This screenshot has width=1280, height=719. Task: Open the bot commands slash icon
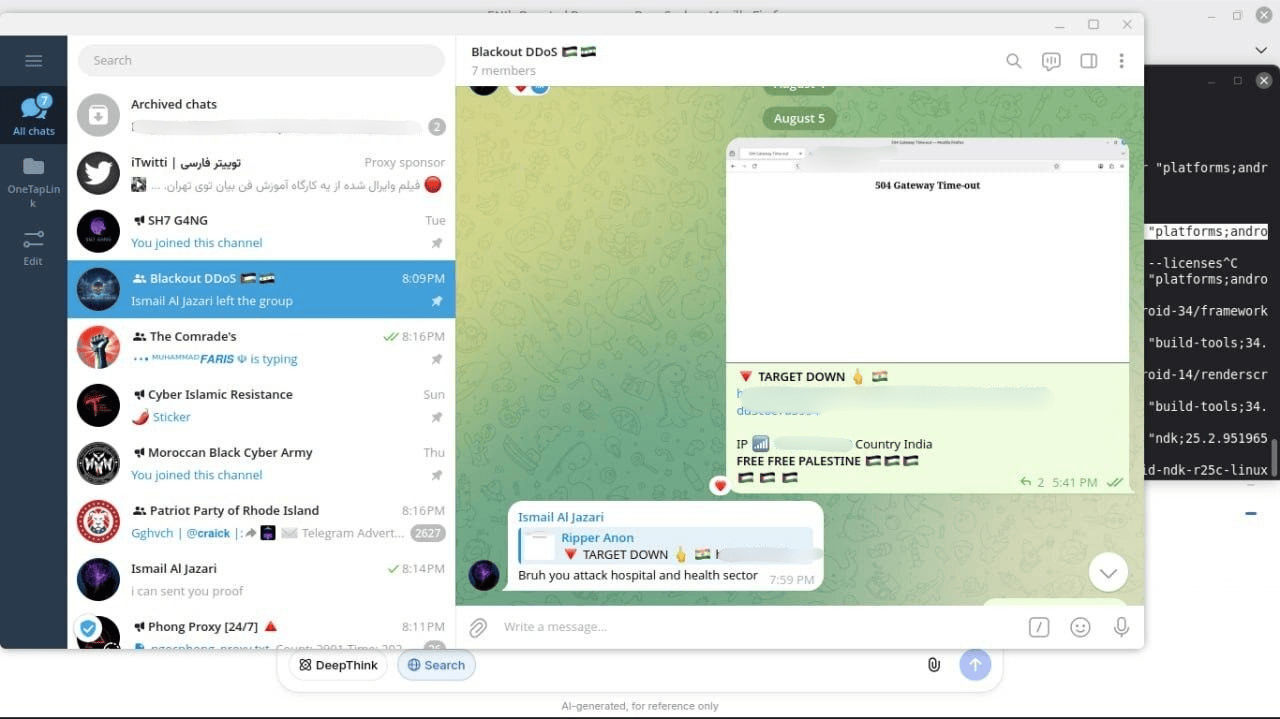point(1039,627)
